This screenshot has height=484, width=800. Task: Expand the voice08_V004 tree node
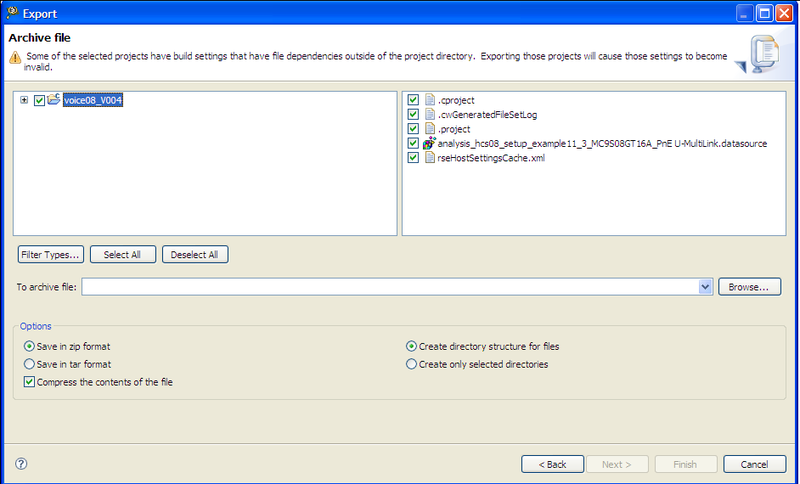pos(24,100)
